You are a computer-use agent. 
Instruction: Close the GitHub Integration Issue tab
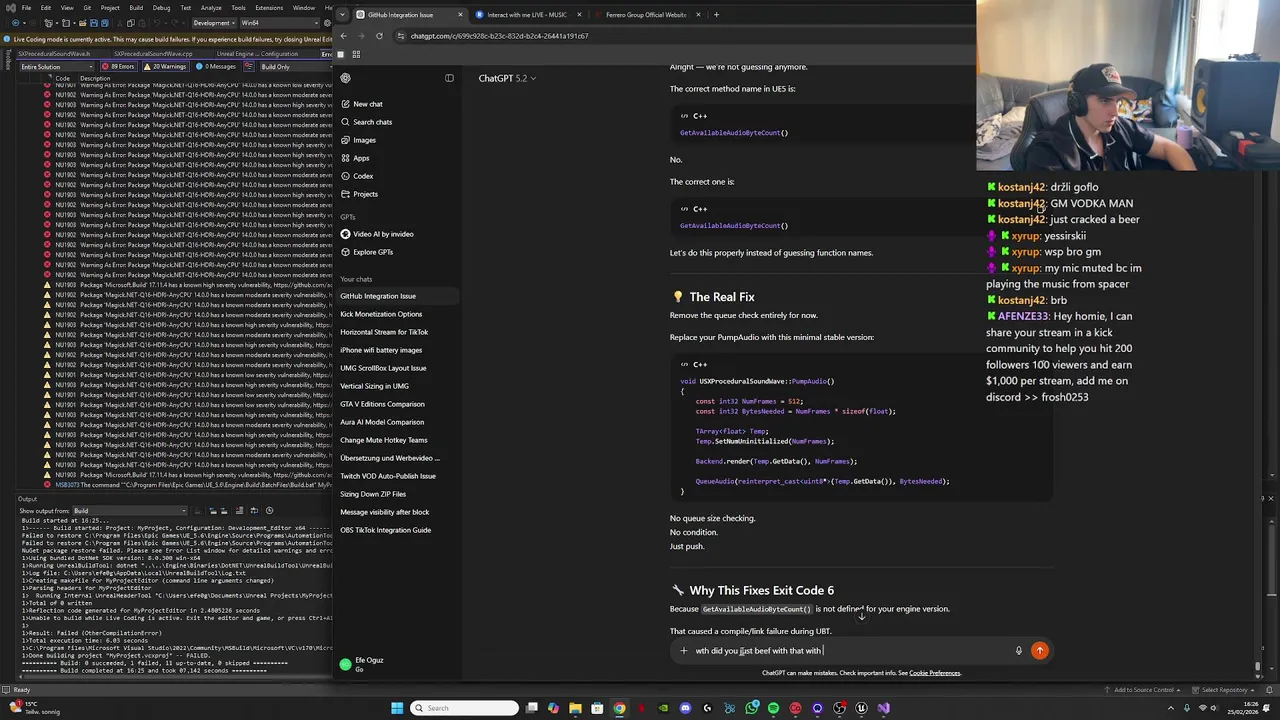460,15
